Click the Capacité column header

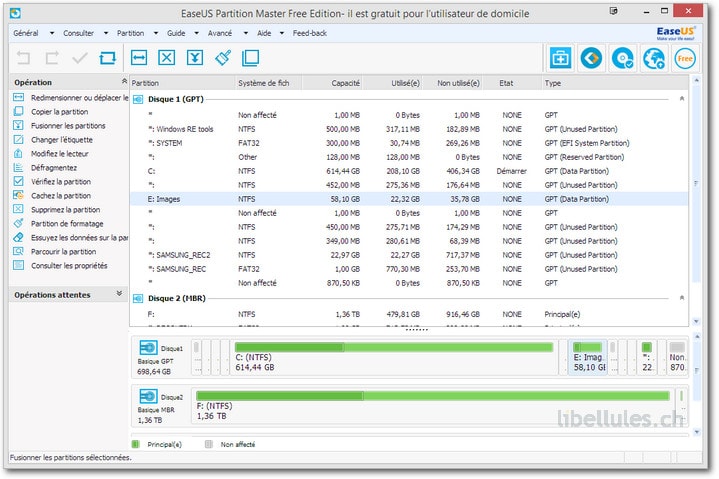pos(332,83)
